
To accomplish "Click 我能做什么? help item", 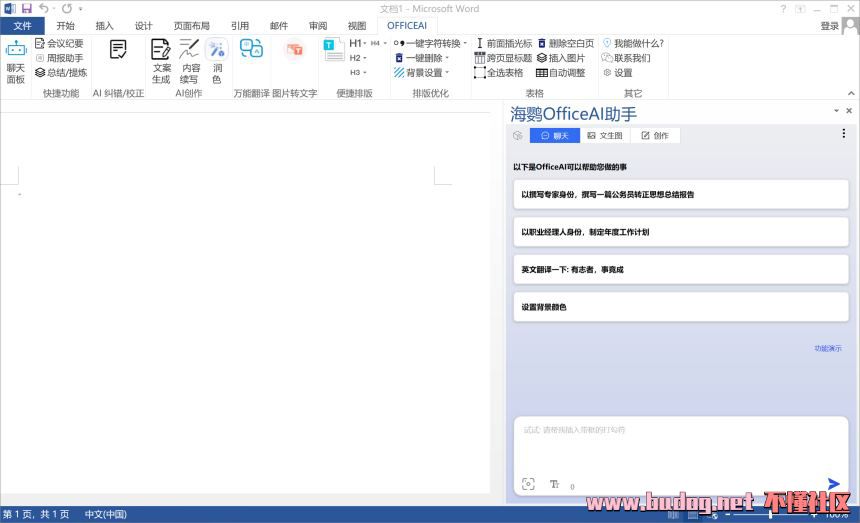I will 633,43.
